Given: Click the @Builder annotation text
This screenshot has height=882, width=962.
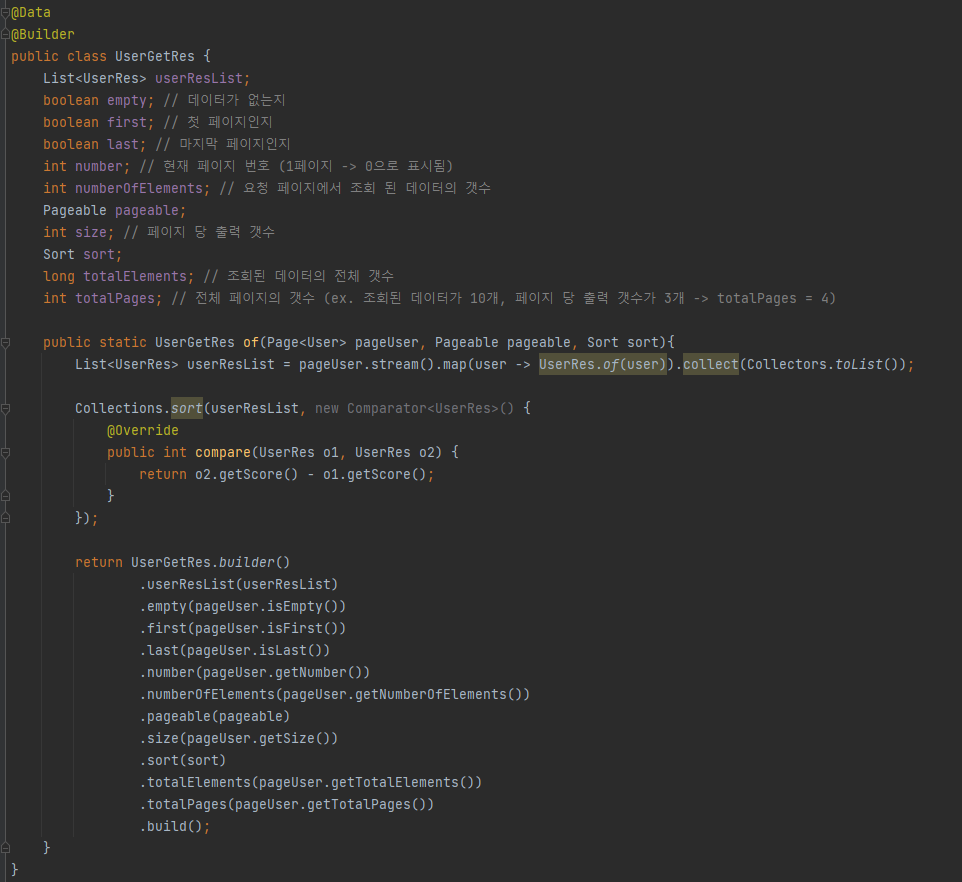Looking at the screenshot, I should (x=43, y=34).
